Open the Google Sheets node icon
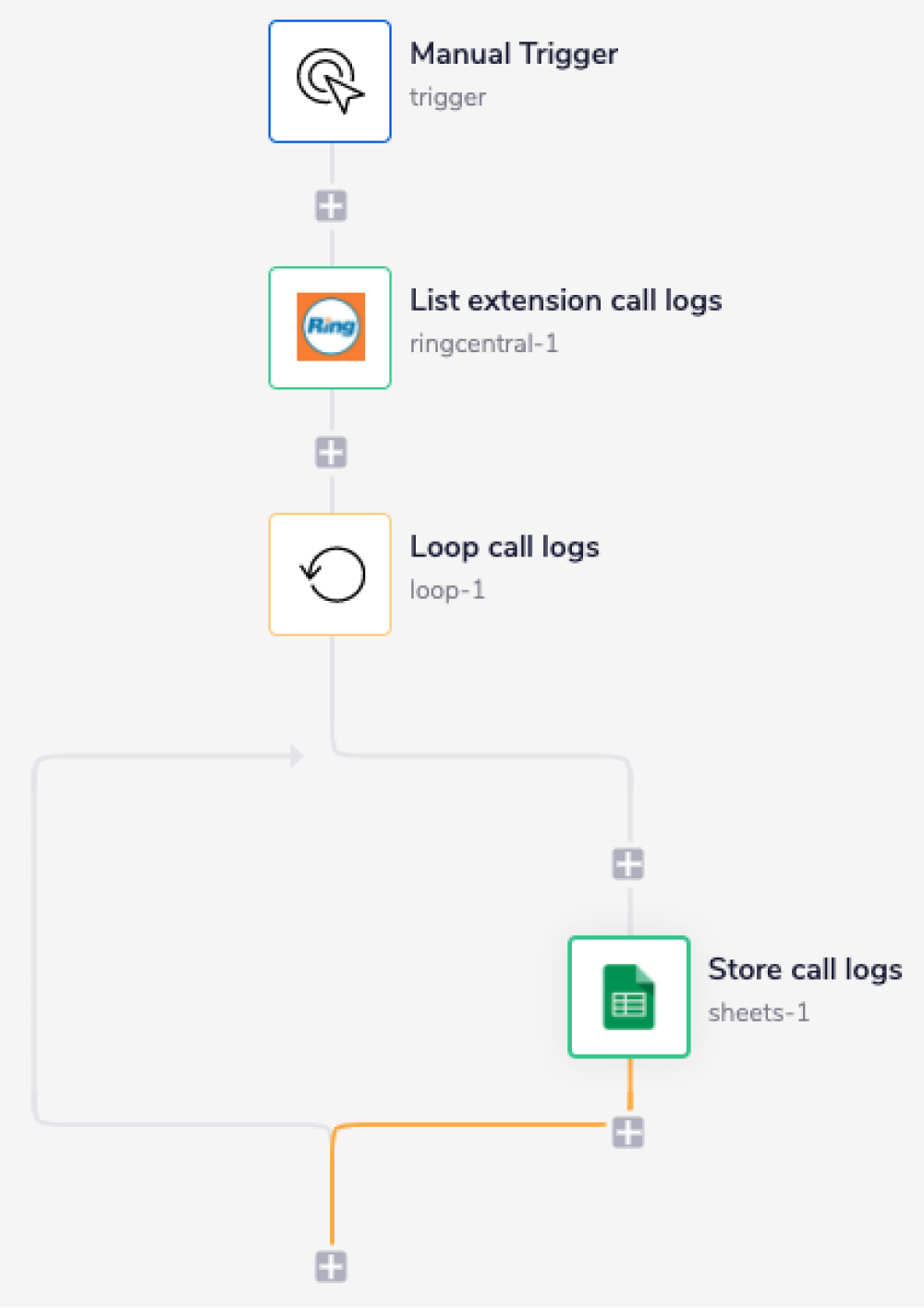The image size is (924, 1308). coord(628,996)
